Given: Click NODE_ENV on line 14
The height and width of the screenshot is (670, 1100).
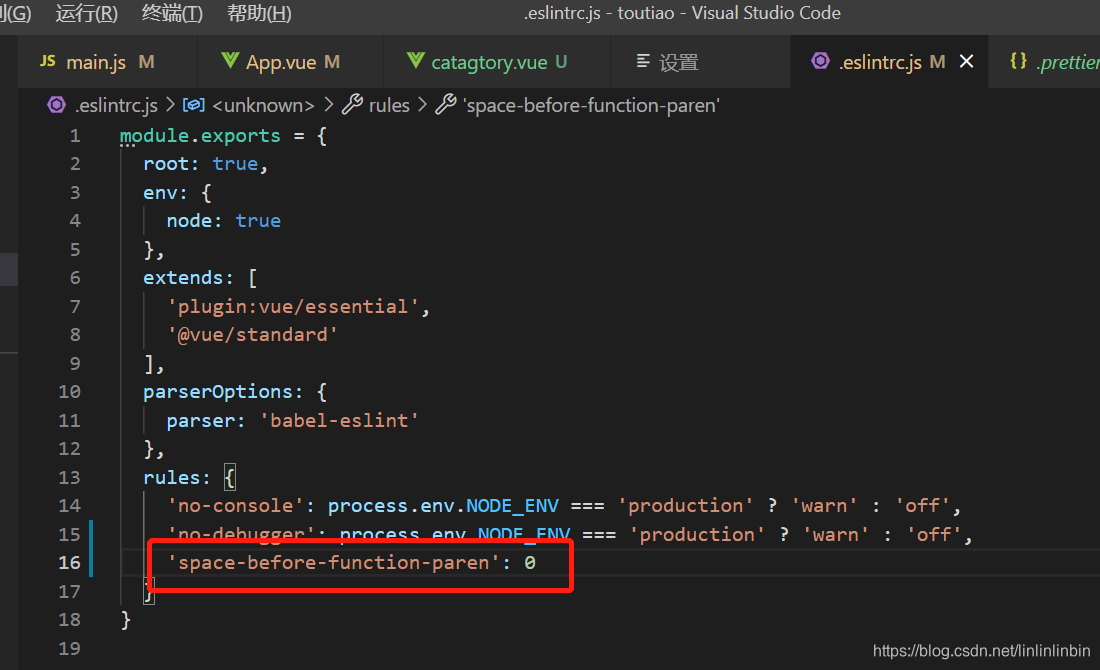Looking at the screenshot, I should click(x=512, y=505).
